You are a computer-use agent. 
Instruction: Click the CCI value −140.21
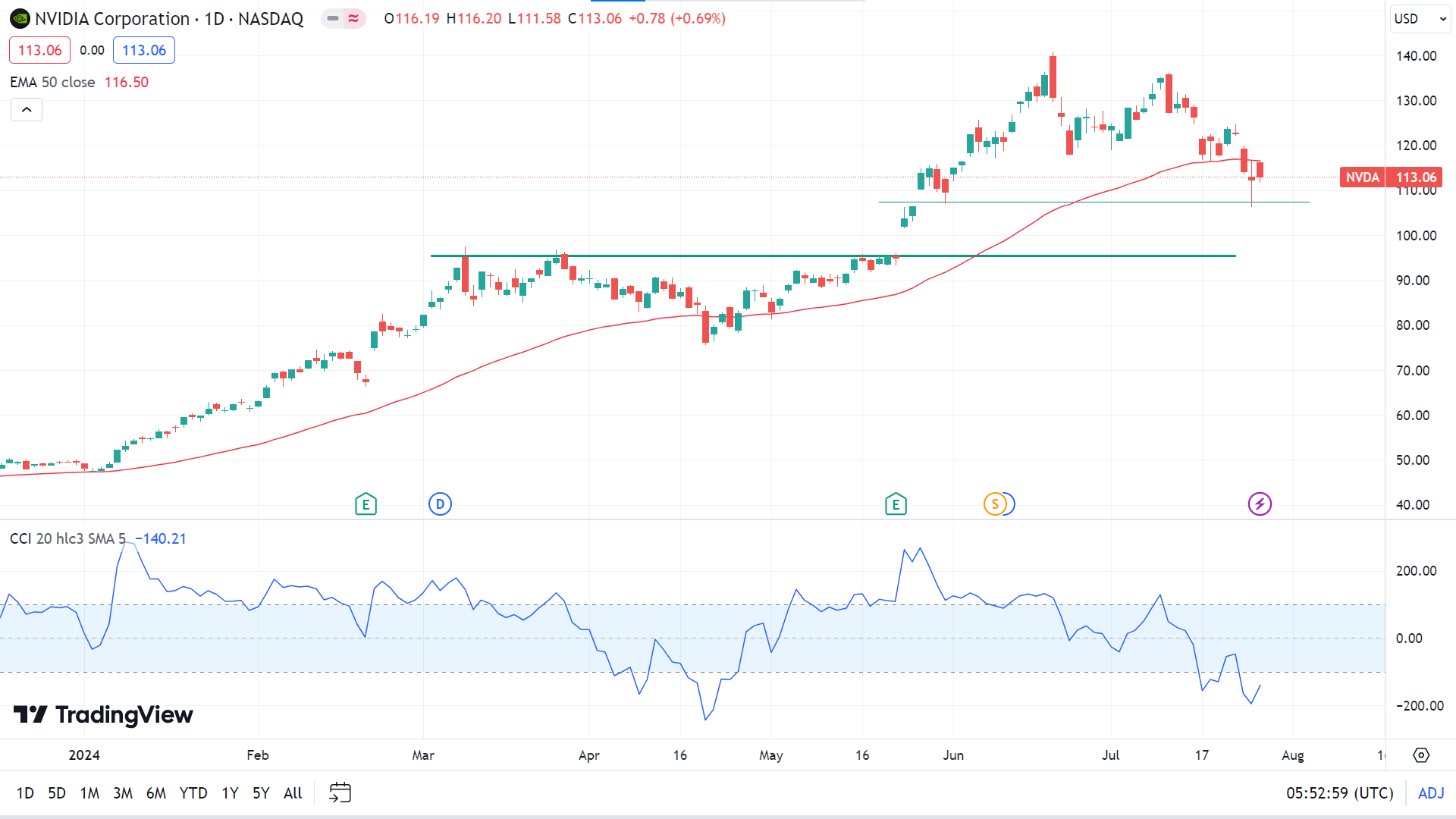161,538
